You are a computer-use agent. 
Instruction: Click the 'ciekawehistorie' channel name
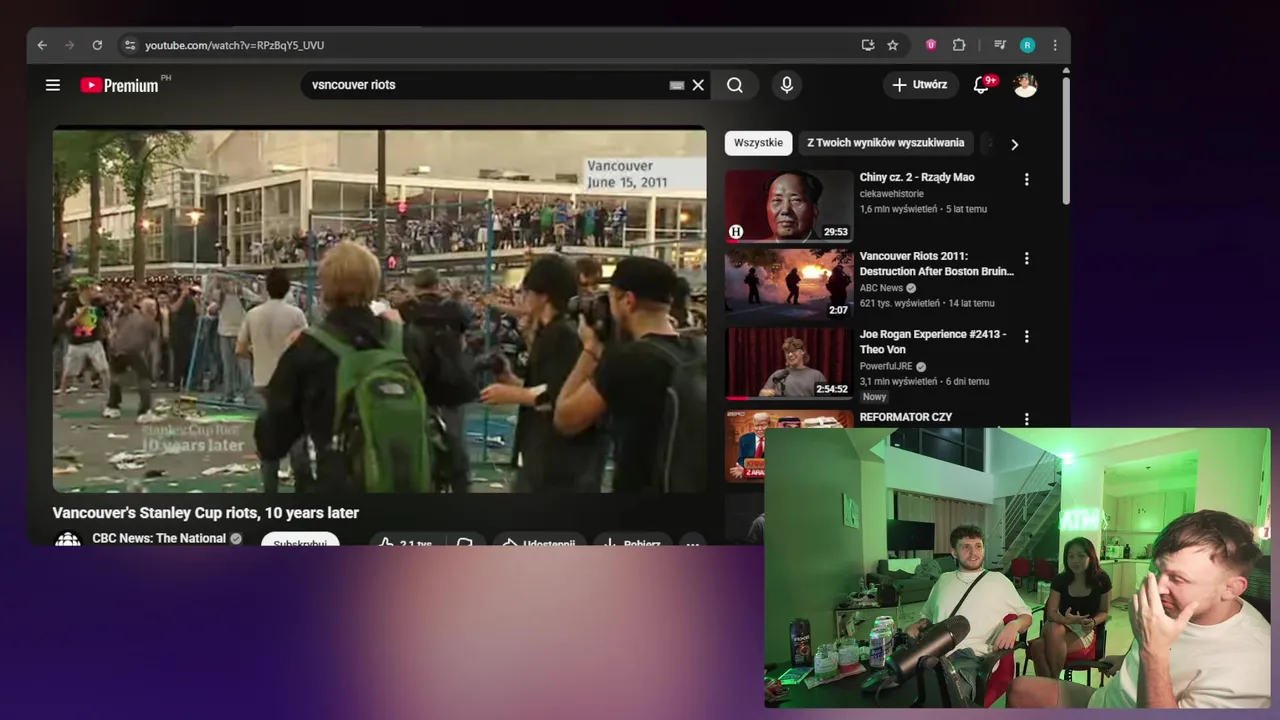pyautogui.click(x=892, y=194)
